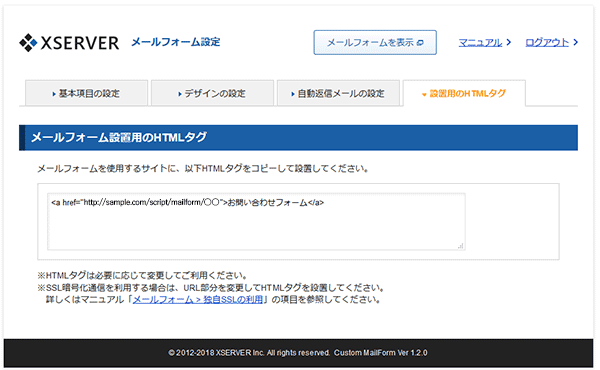Image resolution: width=600 pixels, height=370 pixels.
Task: Click the textarea resize handle
Action: tap(461, 246)
